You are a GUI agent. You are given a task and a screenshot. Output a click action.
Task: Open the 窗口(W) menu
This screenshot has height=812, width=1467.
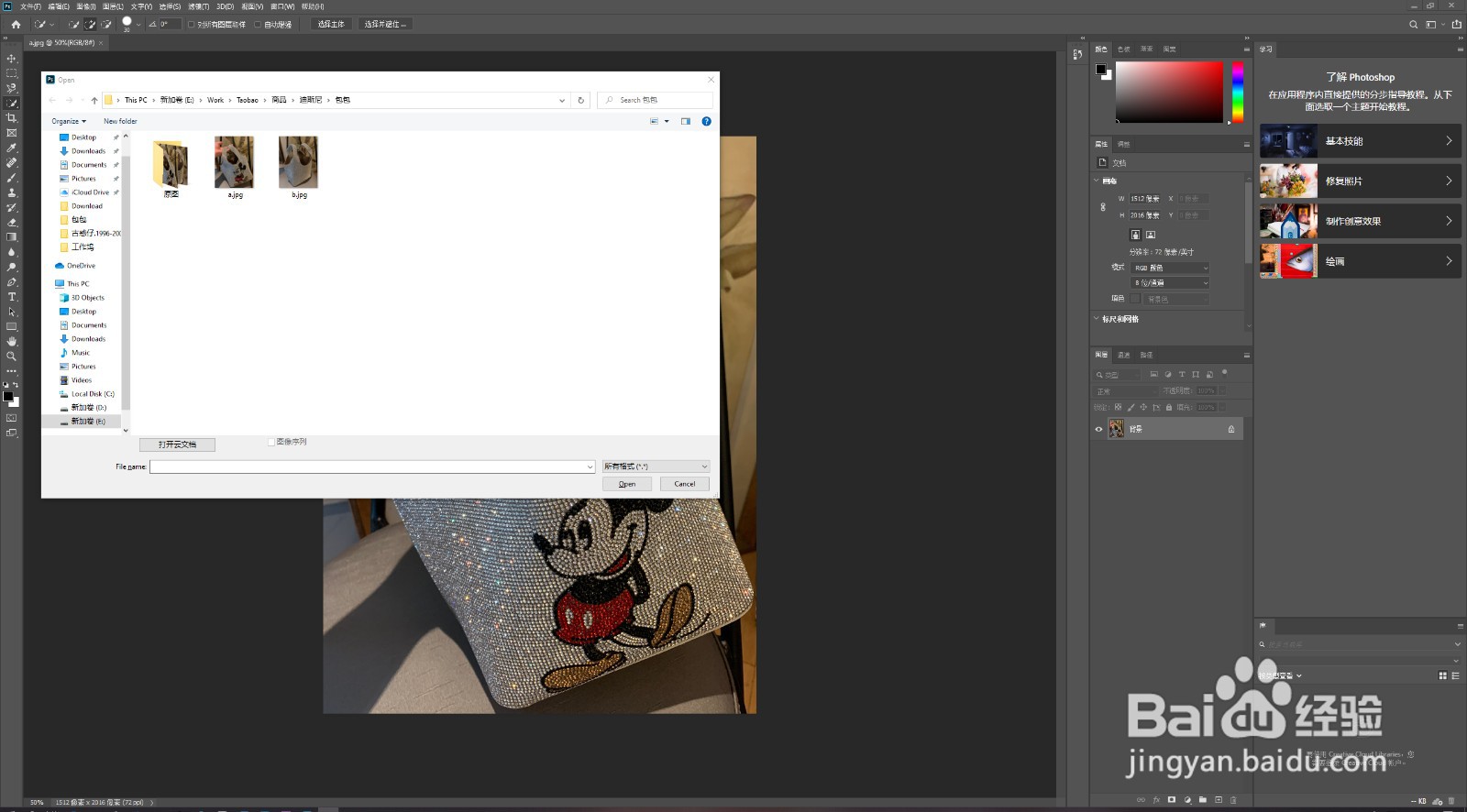pyautogui.click(x=282, y=6)
